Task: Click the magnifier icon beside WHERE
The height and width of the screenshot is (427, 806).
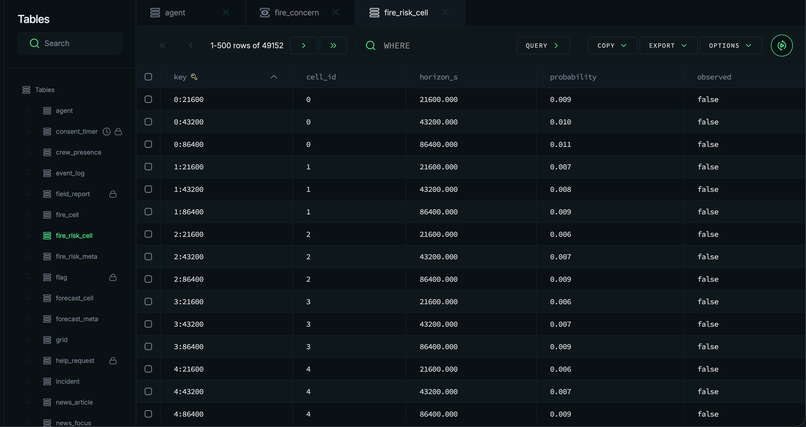Action: click(x=370, y=46)
